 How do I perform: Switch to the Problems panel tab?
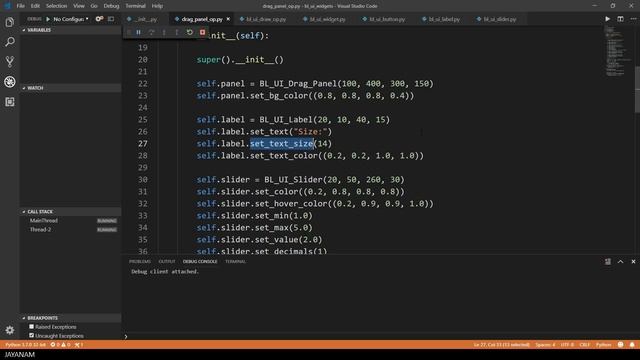click(x=140, y=262)
